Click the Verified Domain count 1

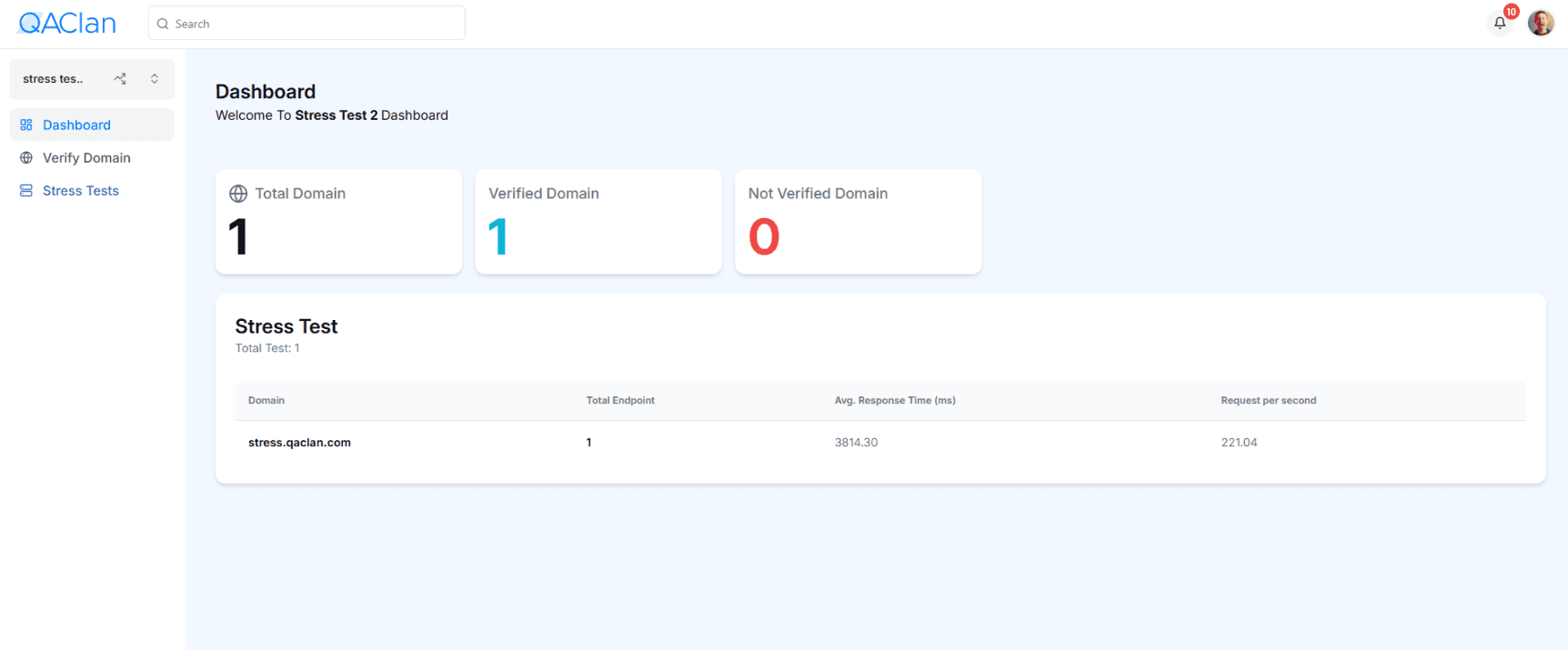click(498, 236)
